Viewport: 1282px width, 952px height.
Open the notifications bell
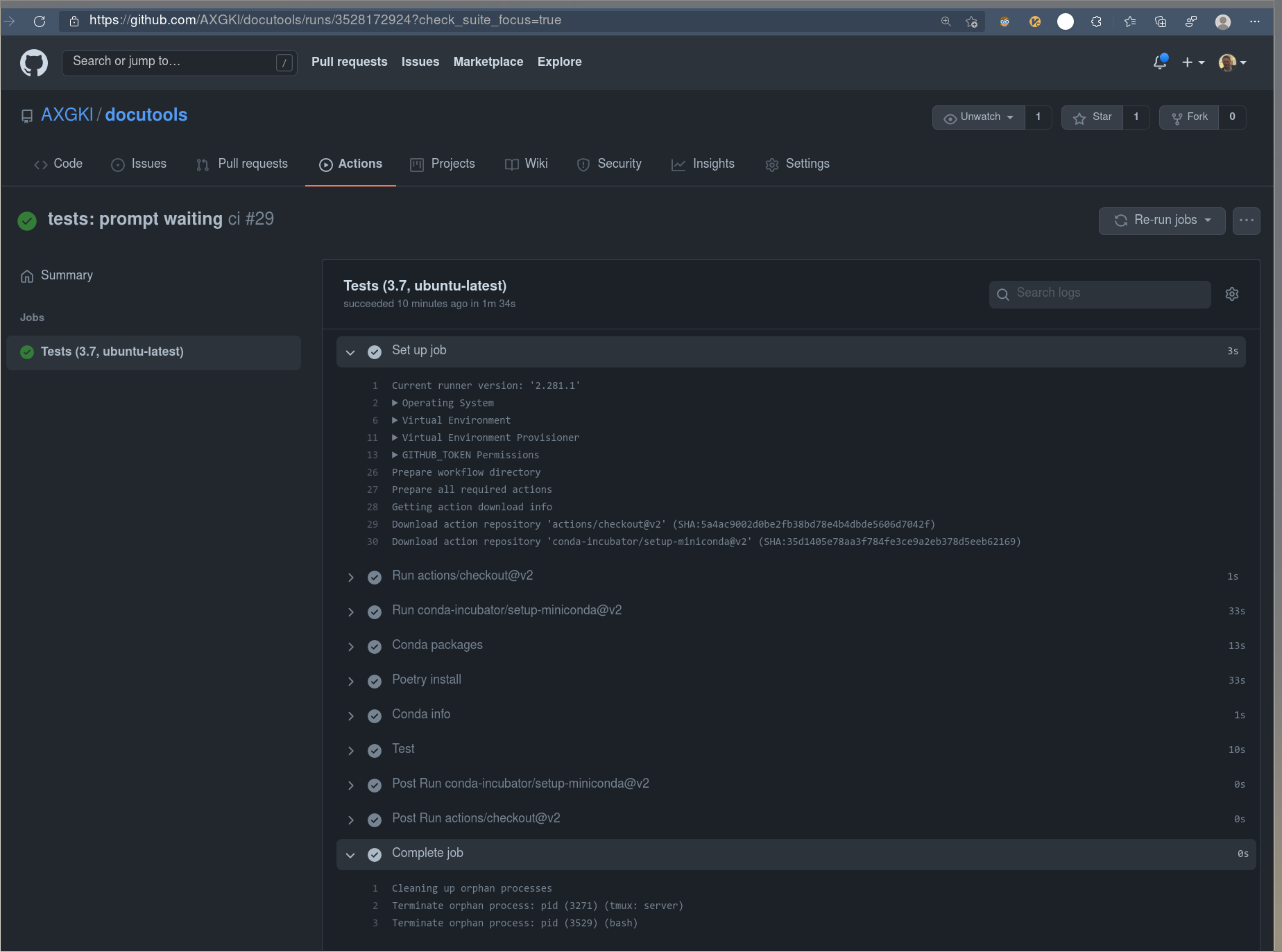point(1160,62)
